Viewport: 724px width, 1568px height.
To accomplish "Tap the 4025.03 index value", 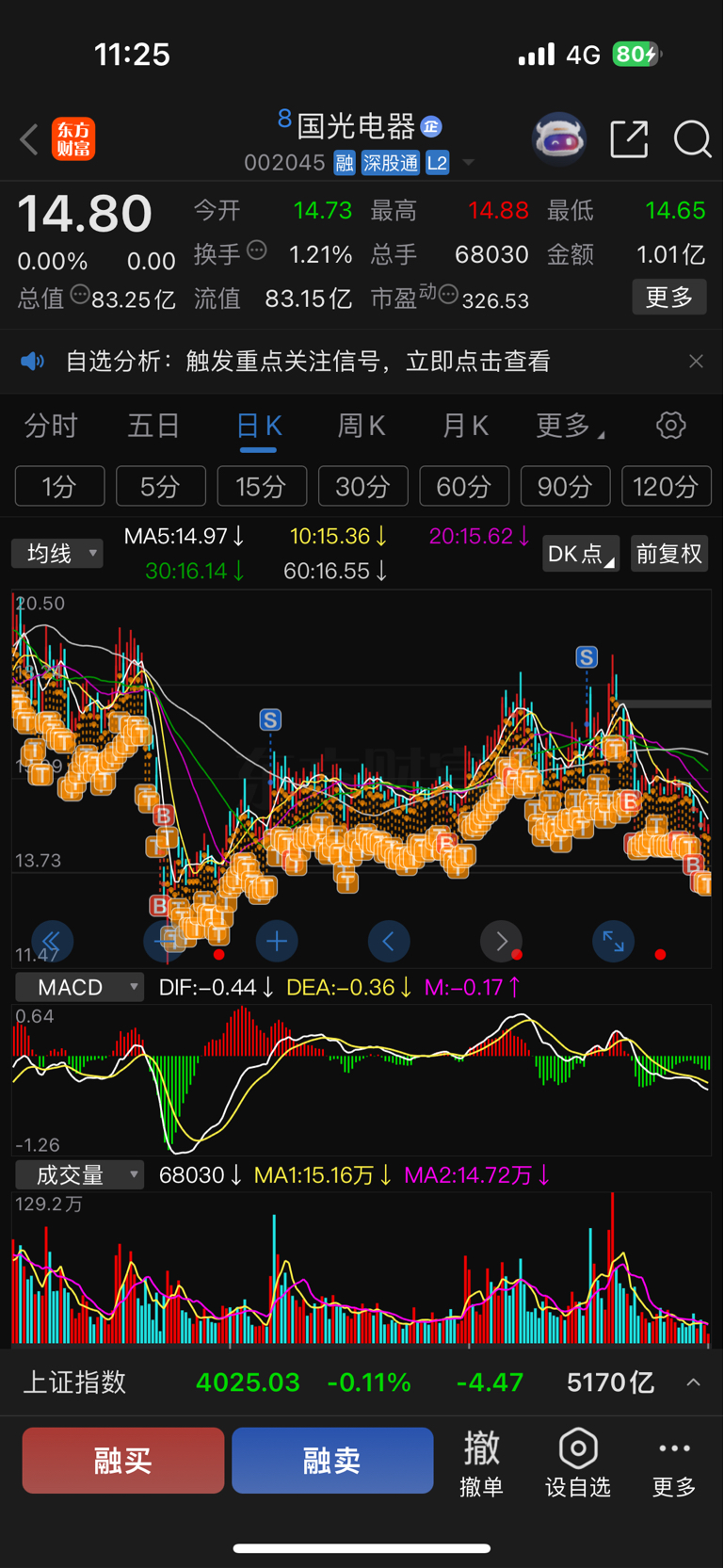I will [x=248, y=1382].
